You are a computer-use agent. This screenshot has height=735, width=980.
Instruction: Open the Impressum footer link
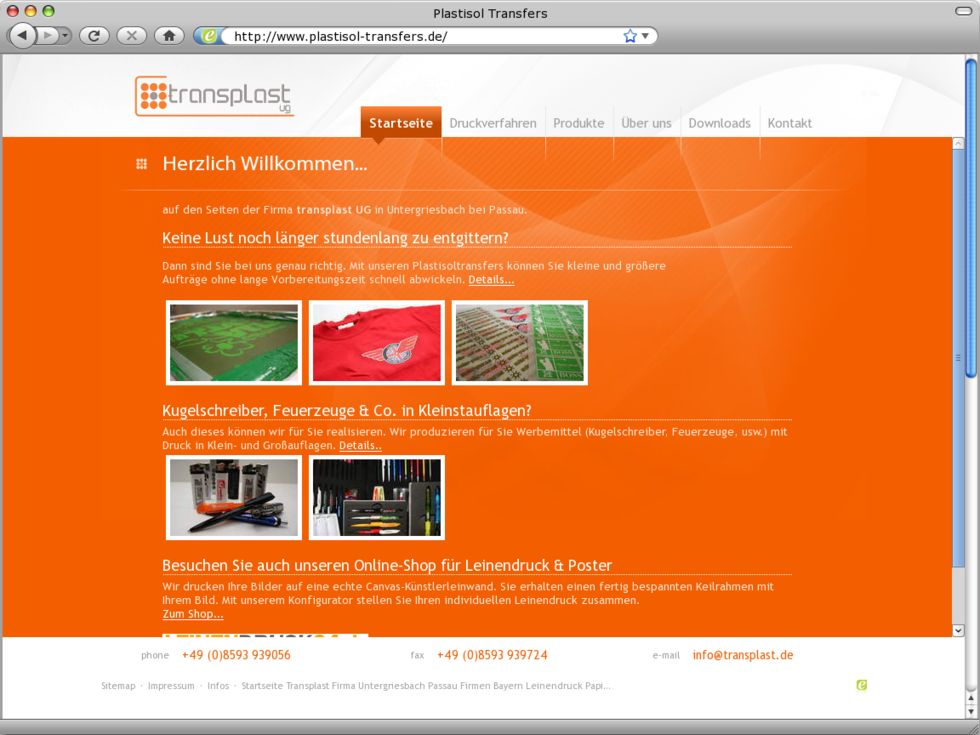171,686
